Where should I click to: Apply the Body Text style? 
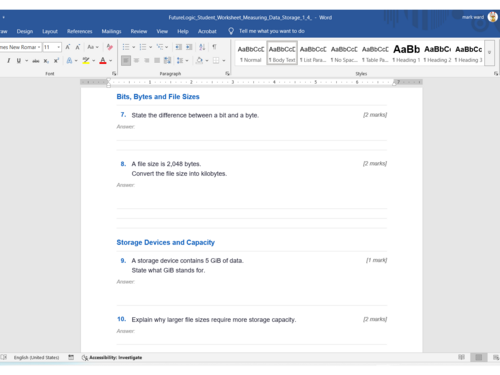(282, 53)
